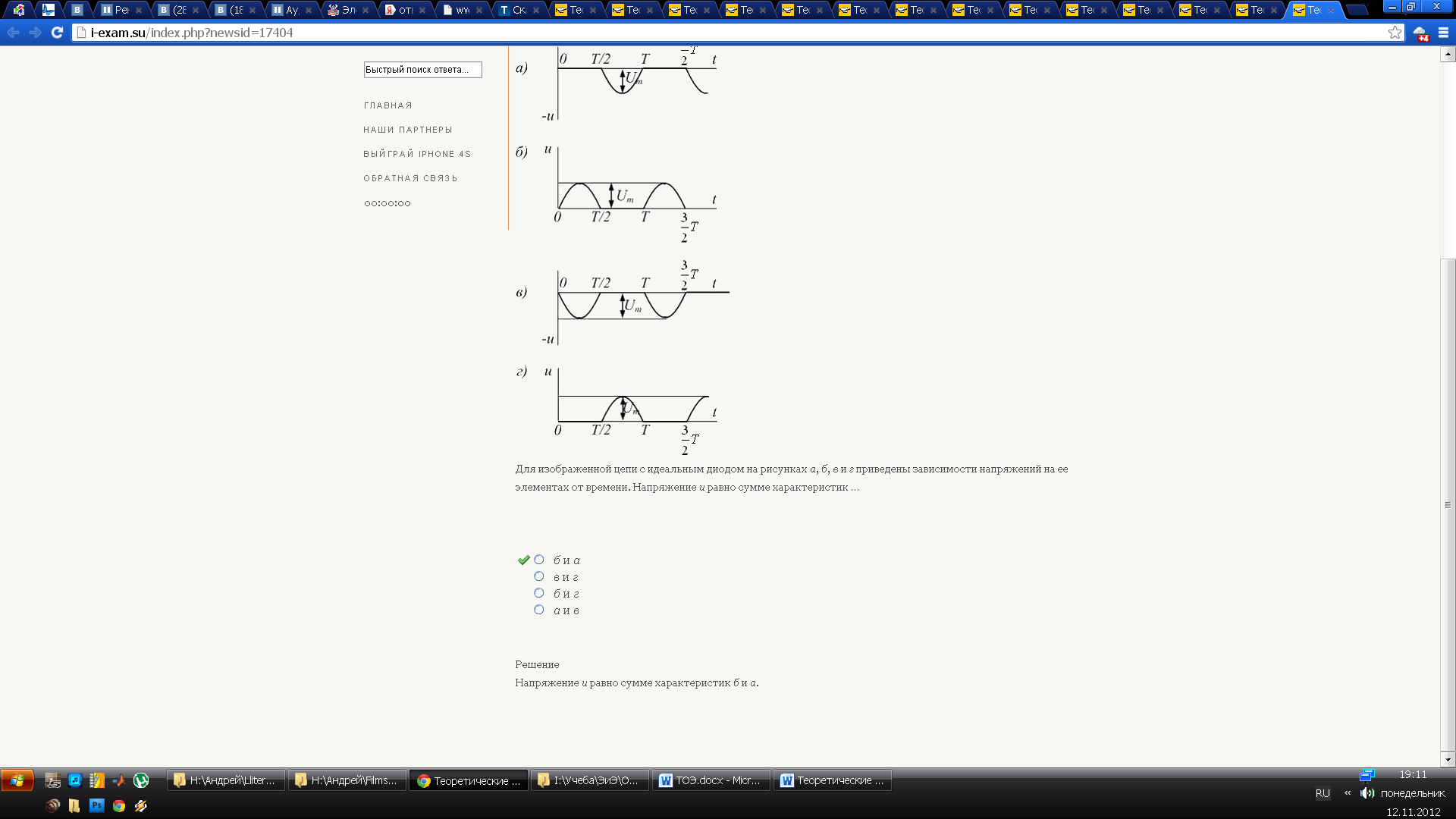The width and height of the screenshot is (1456, 819).
Task: Close the VK '(28' tab
Action: click(x=196, y=10)
